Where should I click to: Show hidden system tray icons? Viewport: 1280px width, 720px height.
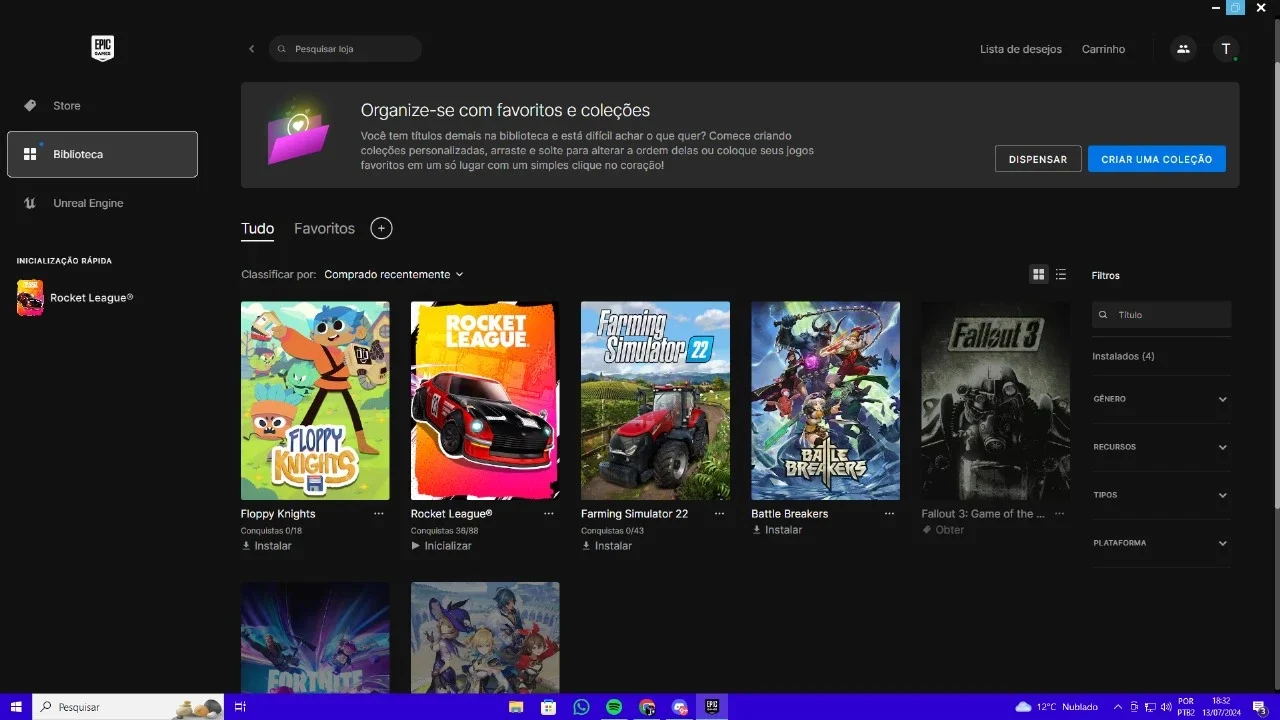[1118, 707]
